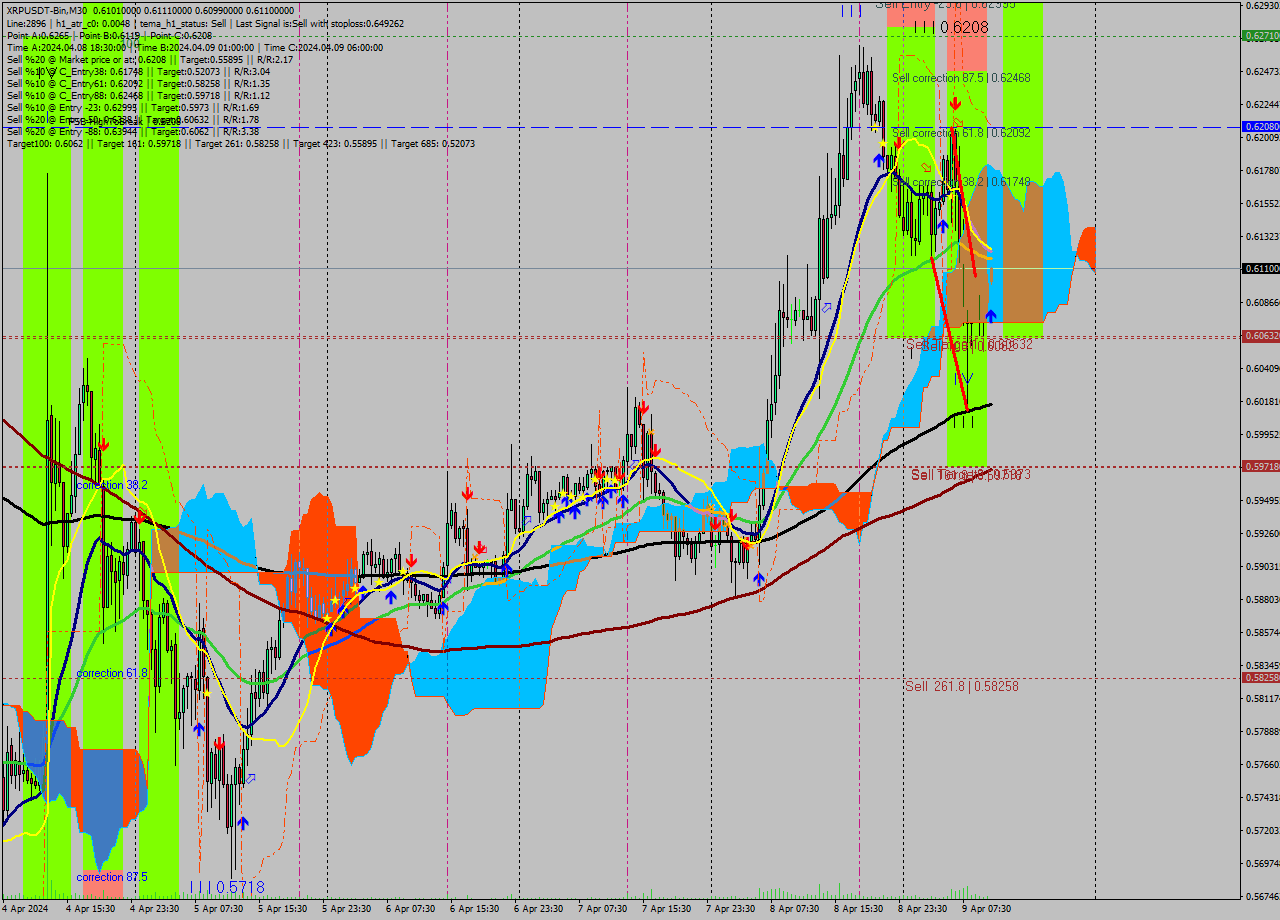The height and width of the screenshot is (920, 1280).
Task: Click the 0.61323 price scale value
Action: pos(1263,236)
